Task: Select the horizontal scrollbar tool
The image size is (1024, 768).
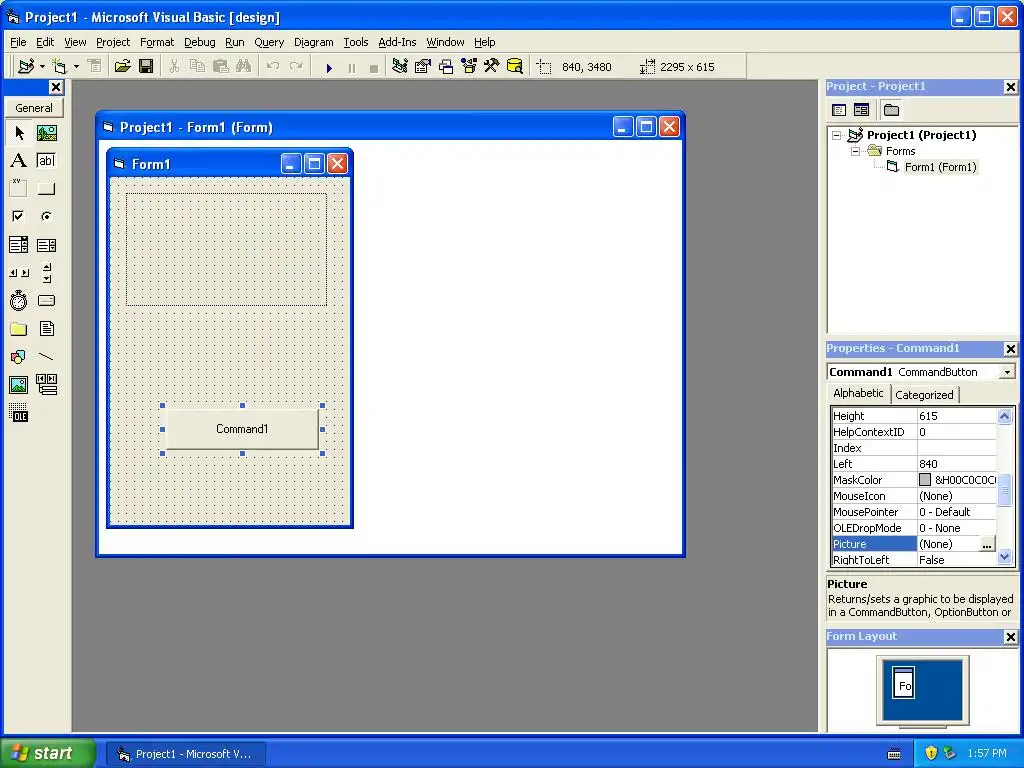Action: coord(19,273)
